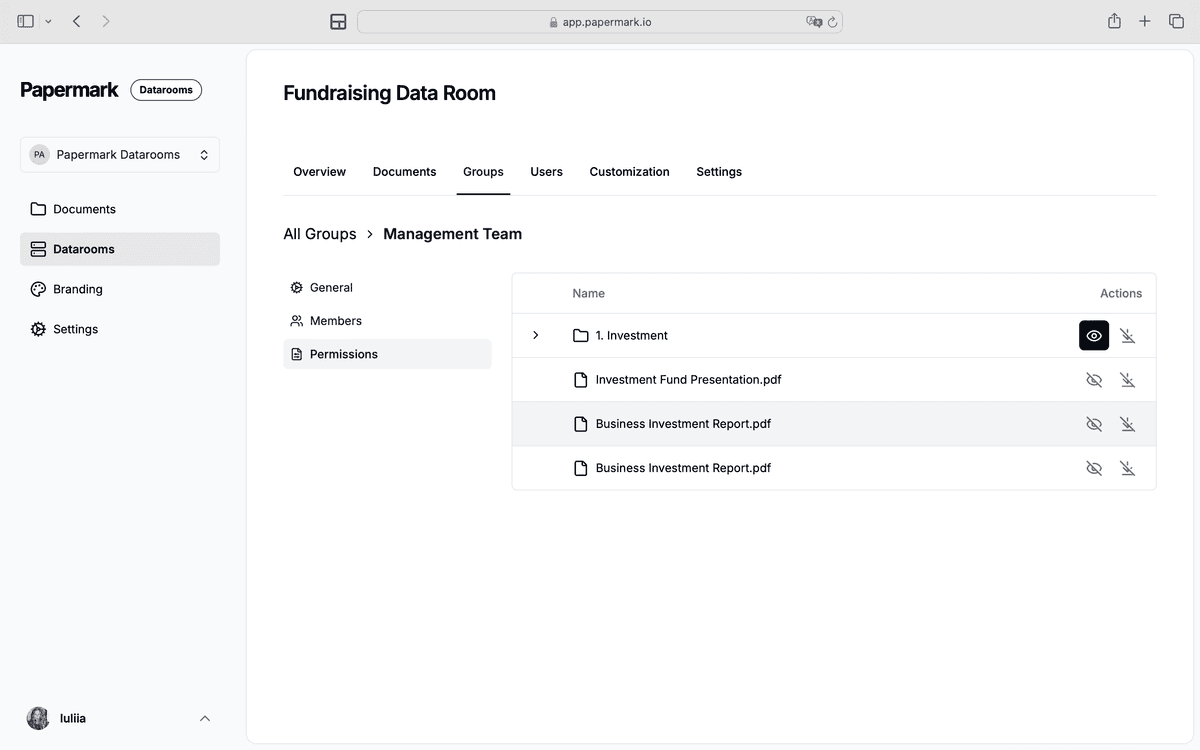The image size is (1200, 750).
Task: Open the Papermark Datarooms team switcher
Action: (120, 155)
